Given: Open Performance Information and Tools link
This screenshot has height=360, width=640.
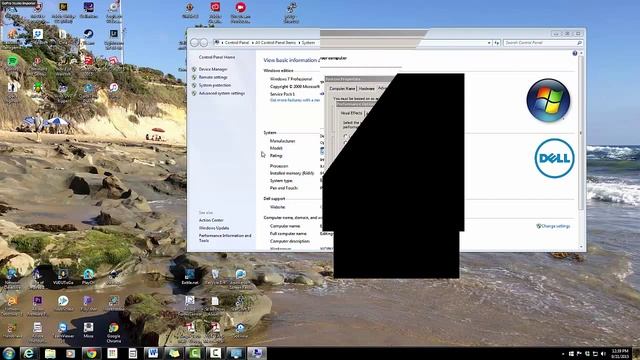Looking at the screenshot, I should (225, 238).
